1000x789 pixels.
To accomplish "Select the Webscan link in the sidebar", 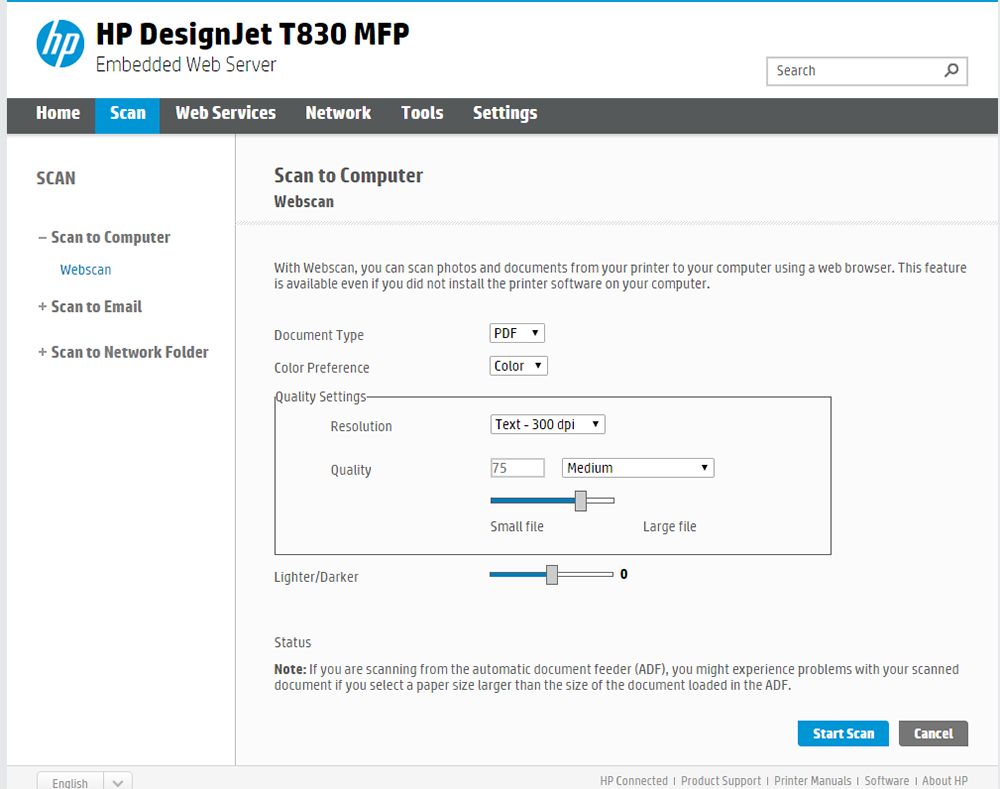I will point(85,269).
